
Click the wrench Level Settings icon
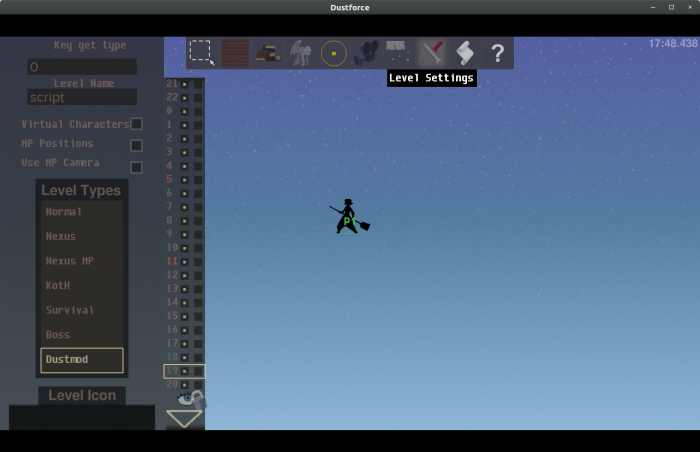pyautogui.click(x=432, y=53)
